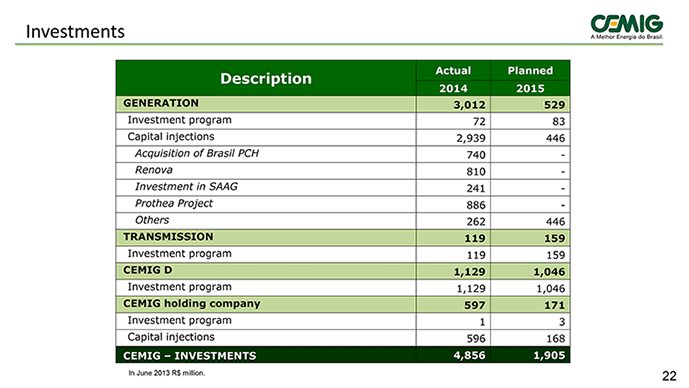The image size is (689, 388).
Task: Click the Renova row label
Action: coord(154,170)
